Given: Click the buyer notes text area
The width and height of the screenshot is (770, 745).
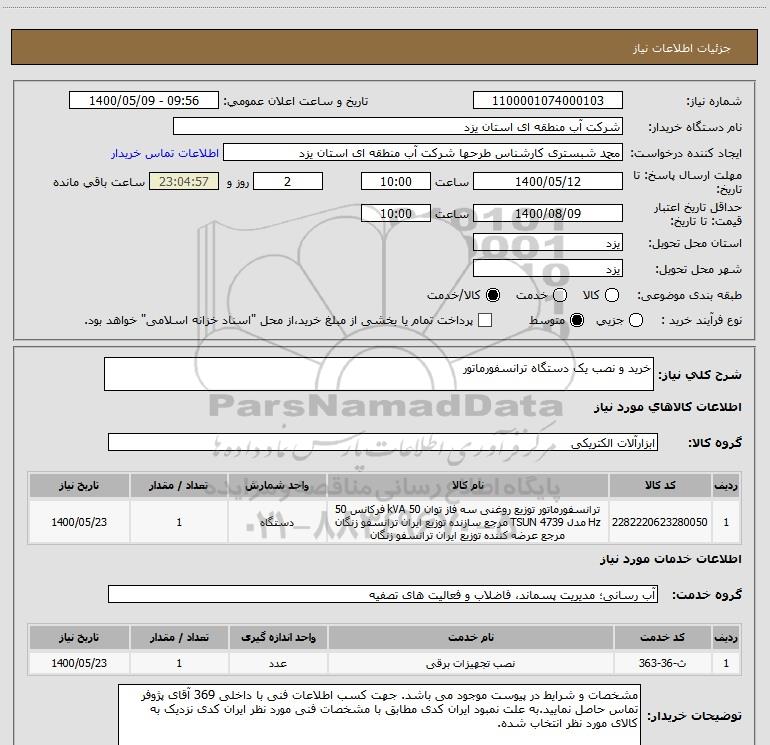Looking at the screenshot, I should 379,715.
